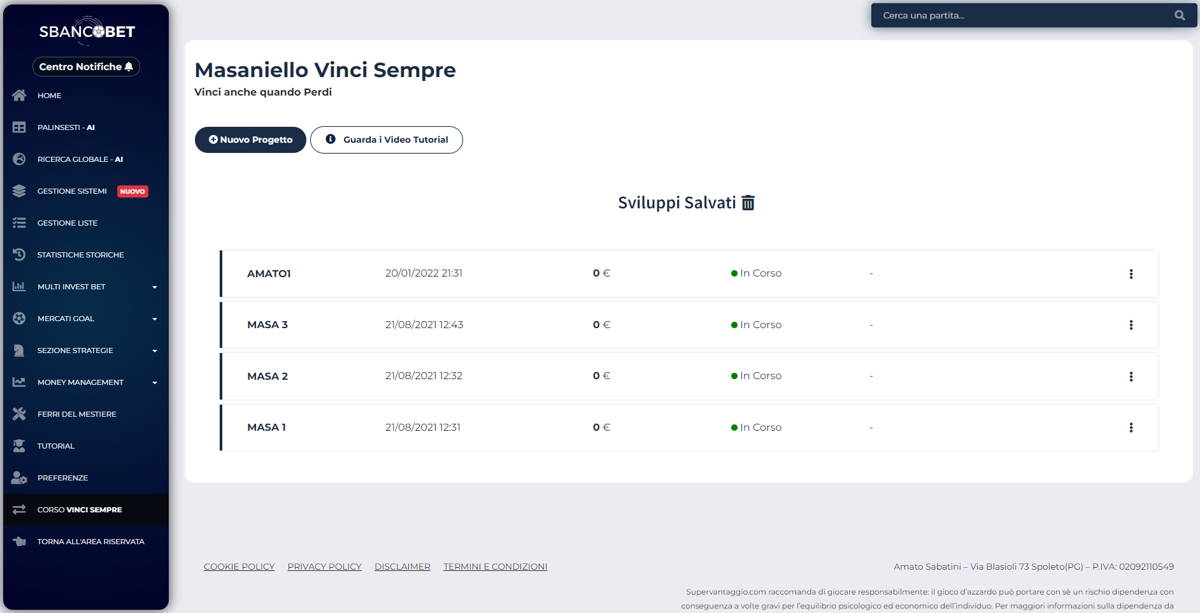Create a Nuovo Progetto
Viewport: 1200px width, 613px height.
click(x=250, y=140)
